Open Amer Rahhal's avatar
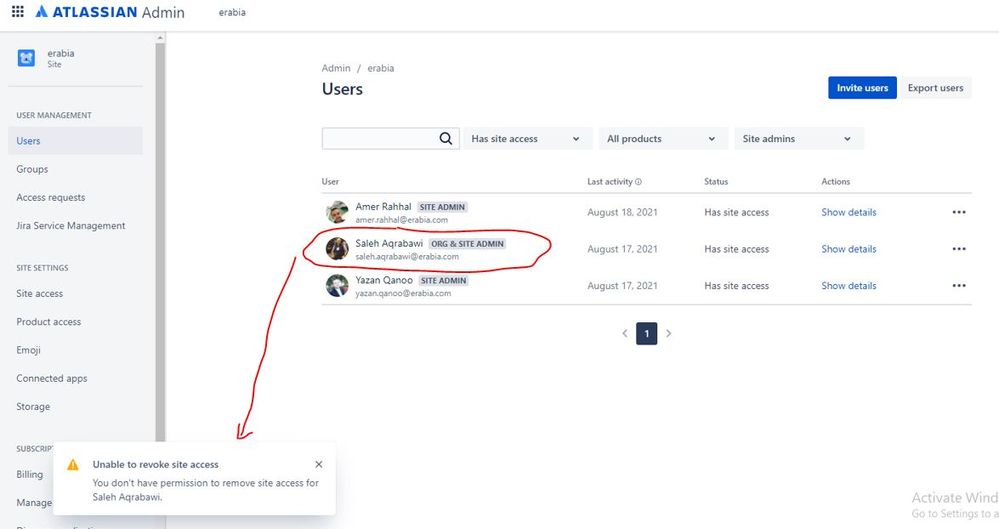999x529 pixels. tap(337, 212)
